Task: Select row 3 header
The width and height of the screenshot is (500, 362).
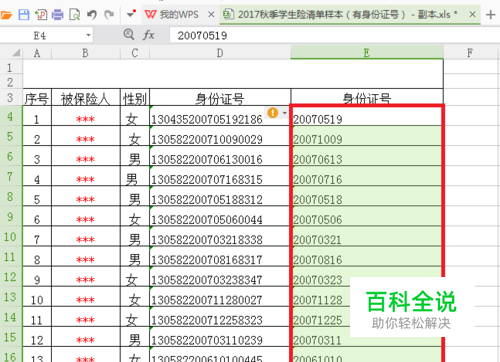Action: (x=10, y=98)
